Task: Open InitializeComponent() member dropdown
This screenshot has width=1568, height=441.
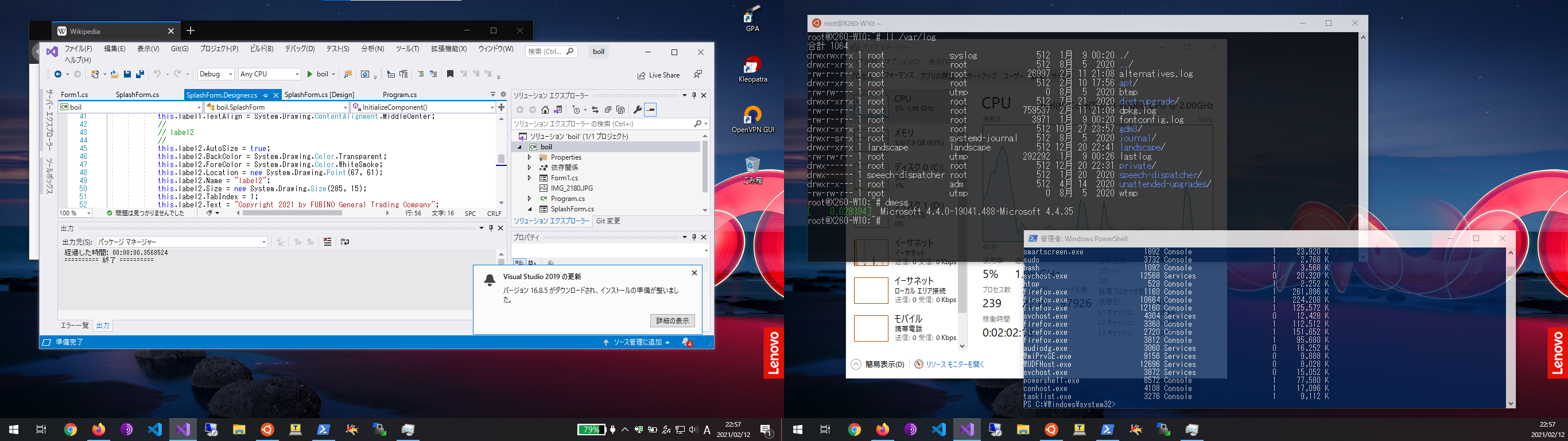Action: pos(424,107)
